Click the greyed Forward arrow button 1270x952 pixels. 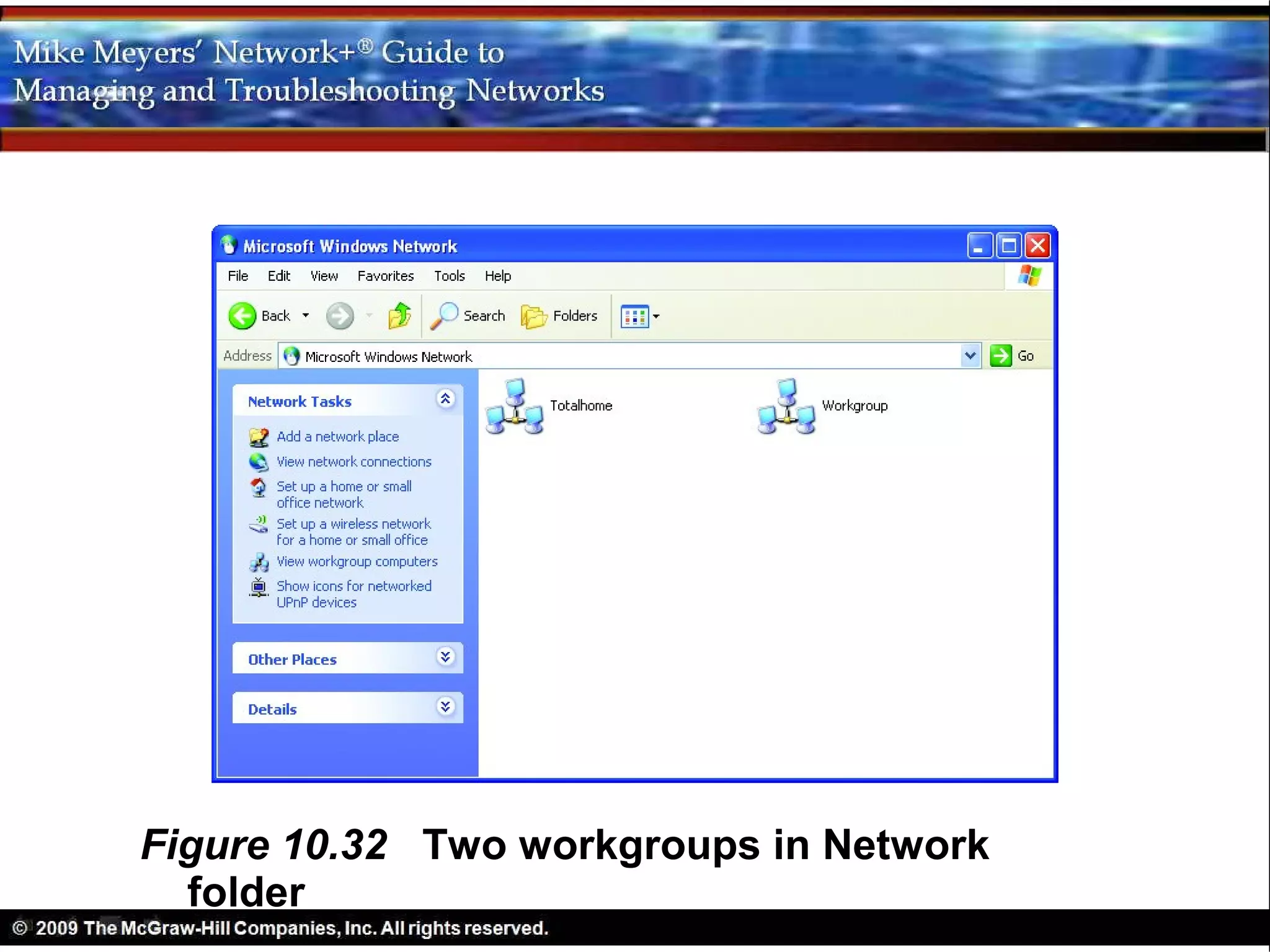(340, 316)
